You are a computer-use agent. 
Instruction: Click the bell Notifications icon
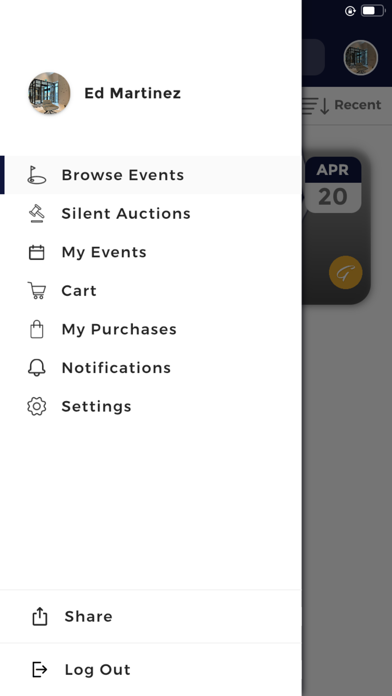click(x=36, y=368)
